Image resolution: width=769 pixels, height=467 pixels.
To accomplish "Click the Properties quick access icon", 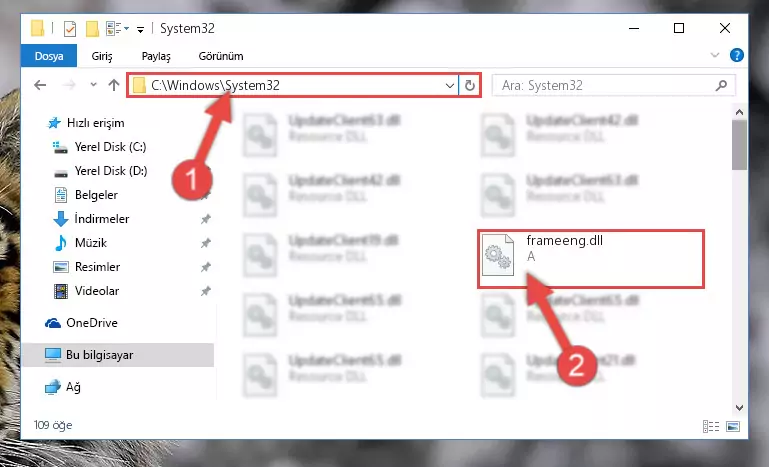I will pyautogui.click(x=70, y=29).
